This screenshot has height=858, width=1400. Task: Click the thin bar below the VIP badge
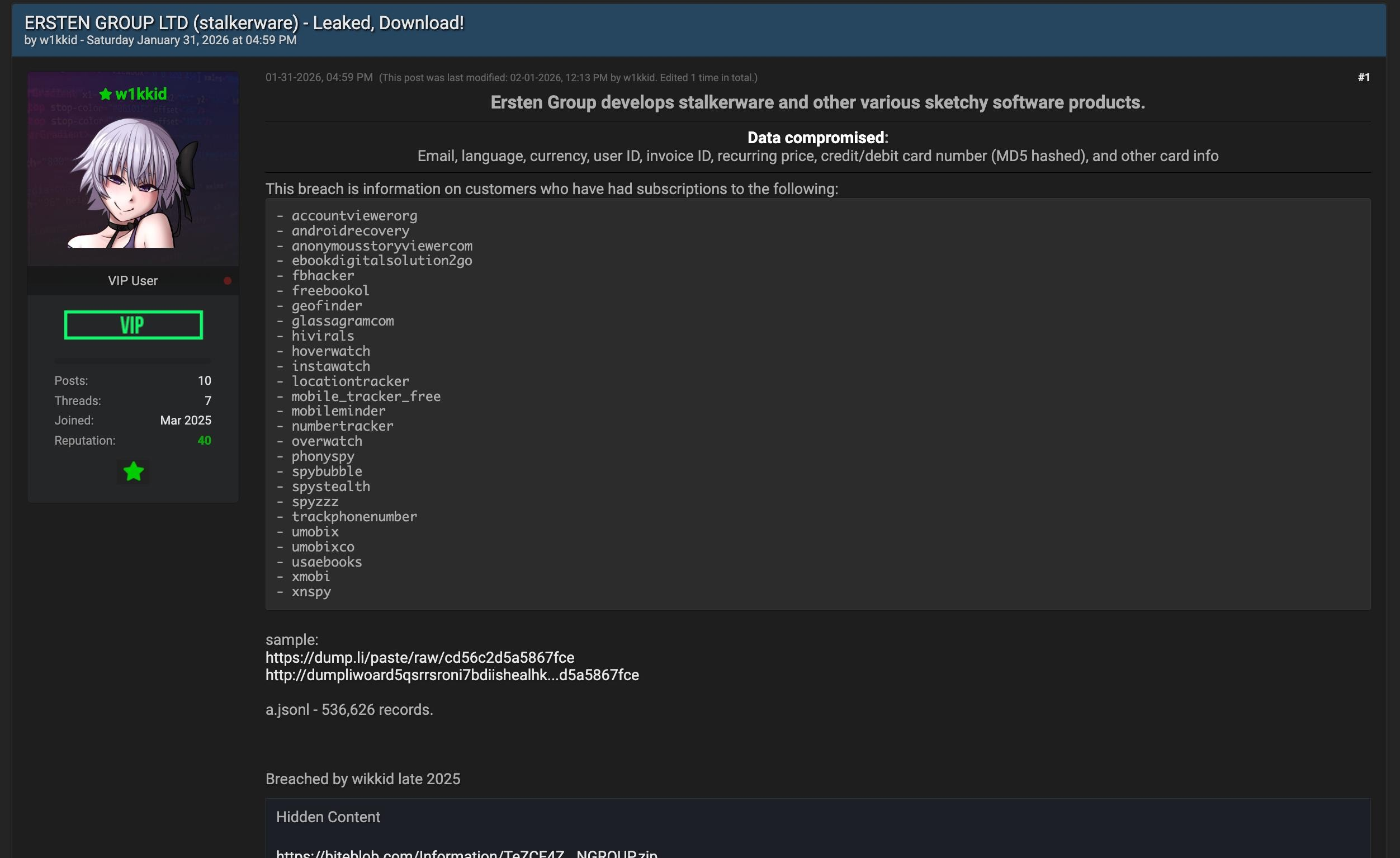(x=133, y=361)
